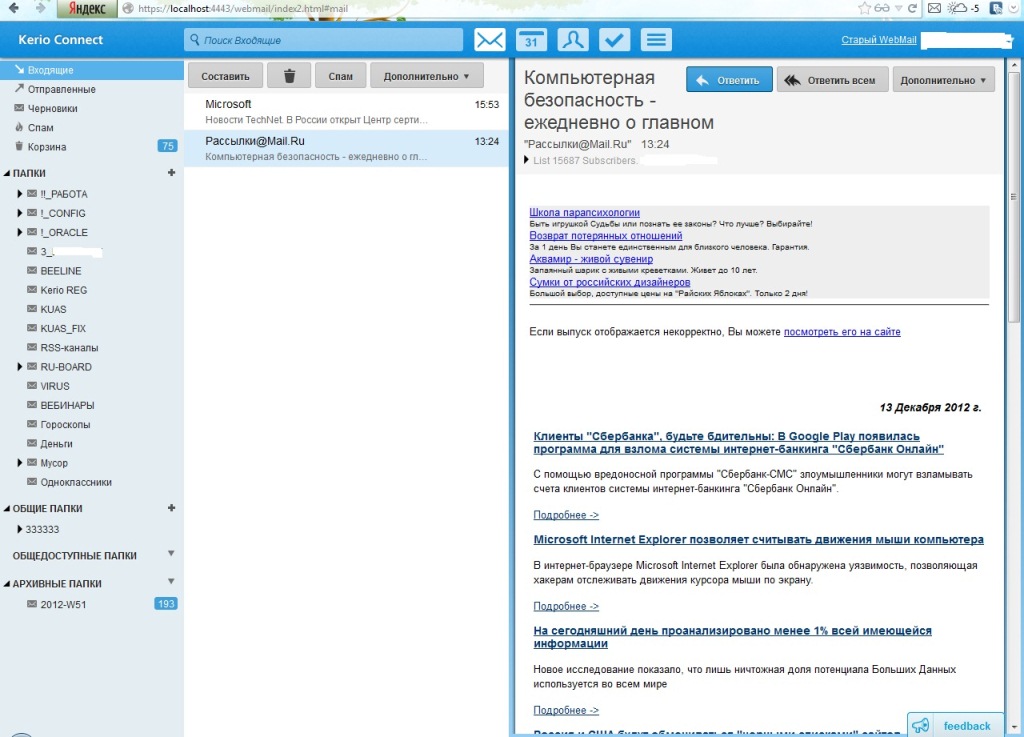
Task: Expand the !!_РАБОТА folder
Action: tap(20, 194)
